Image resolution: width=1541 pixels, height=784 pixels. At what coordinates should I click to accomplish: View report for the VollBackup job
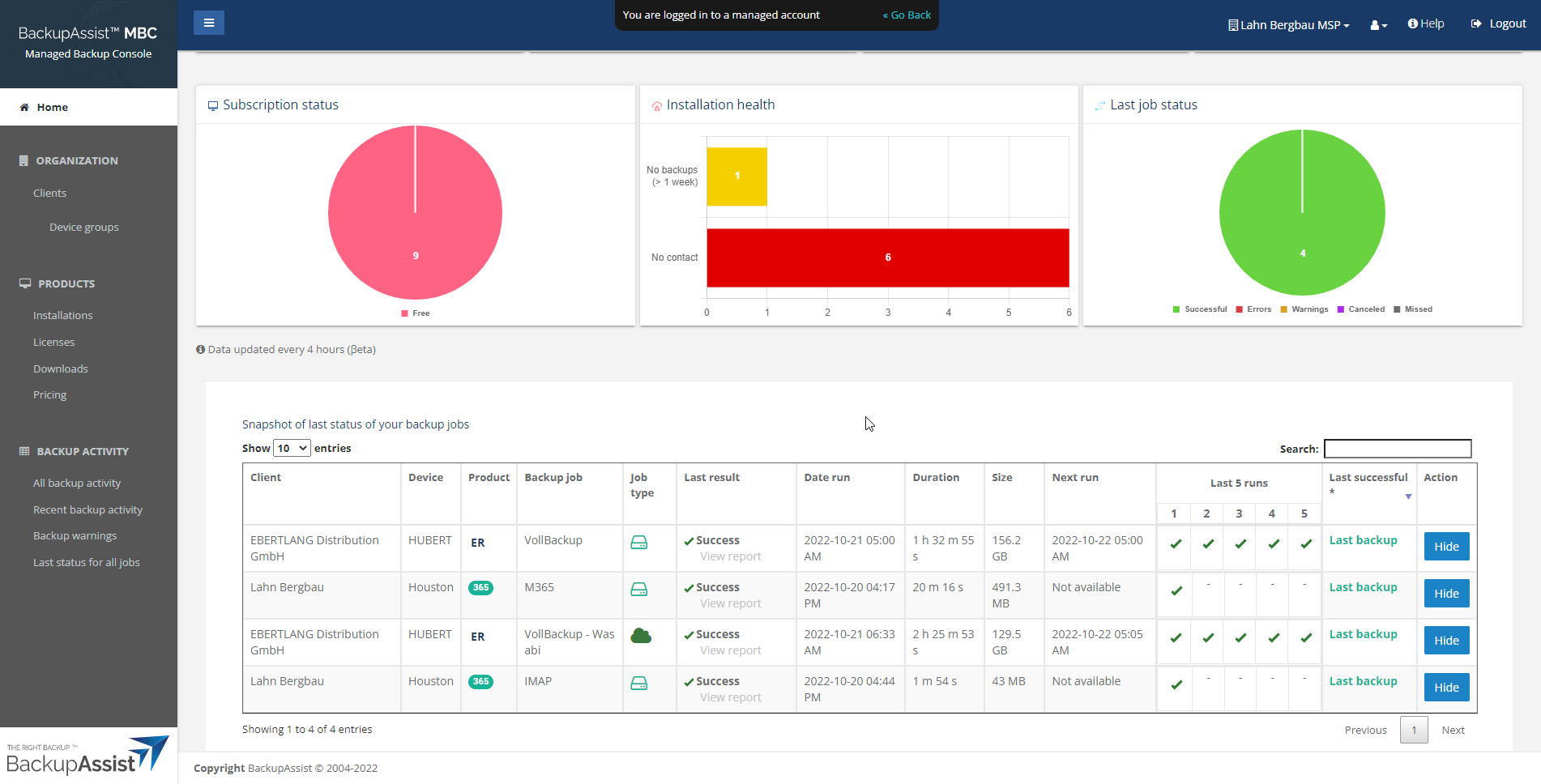click(x=730, y=556)
